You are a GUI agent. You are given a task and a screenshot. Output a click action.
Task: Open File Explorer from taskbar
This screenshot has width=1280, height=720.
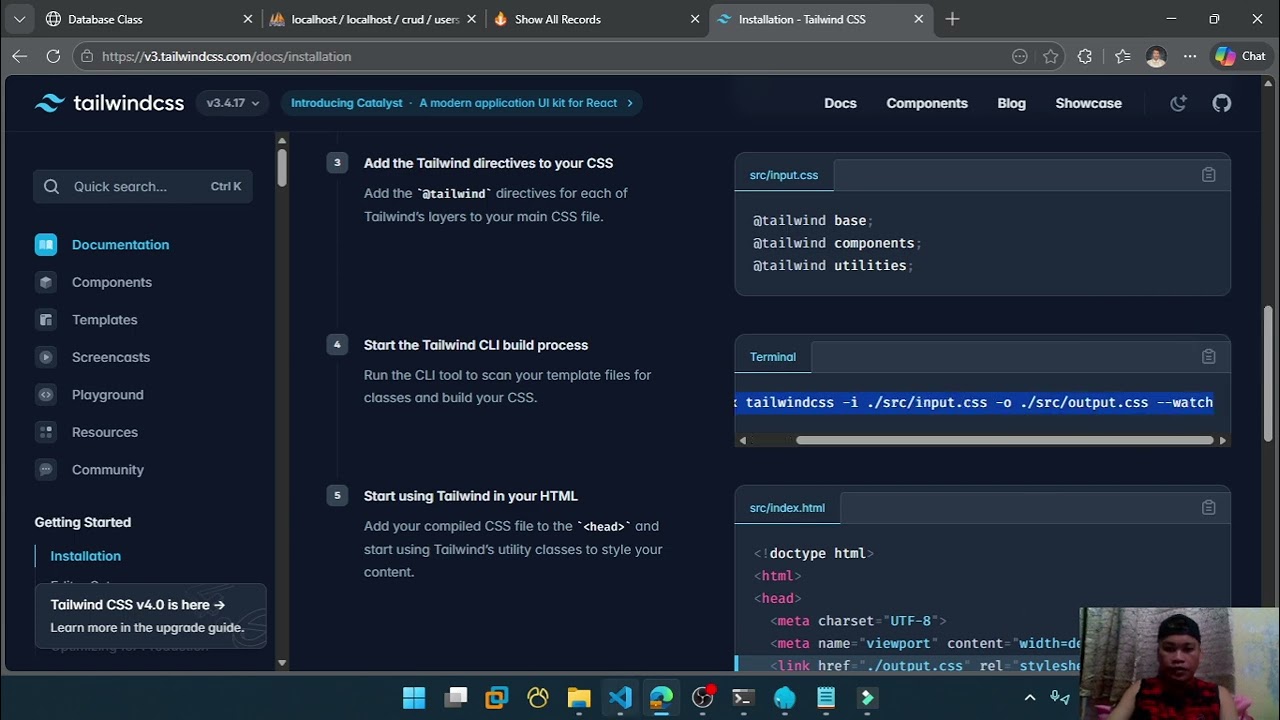point(579,697)
